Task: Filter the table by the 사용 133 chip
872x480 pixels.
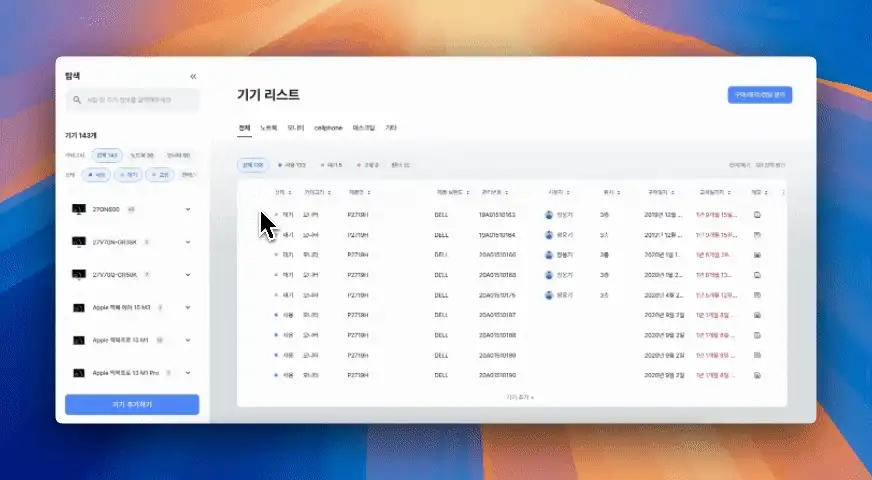Action: coord(292,165)
